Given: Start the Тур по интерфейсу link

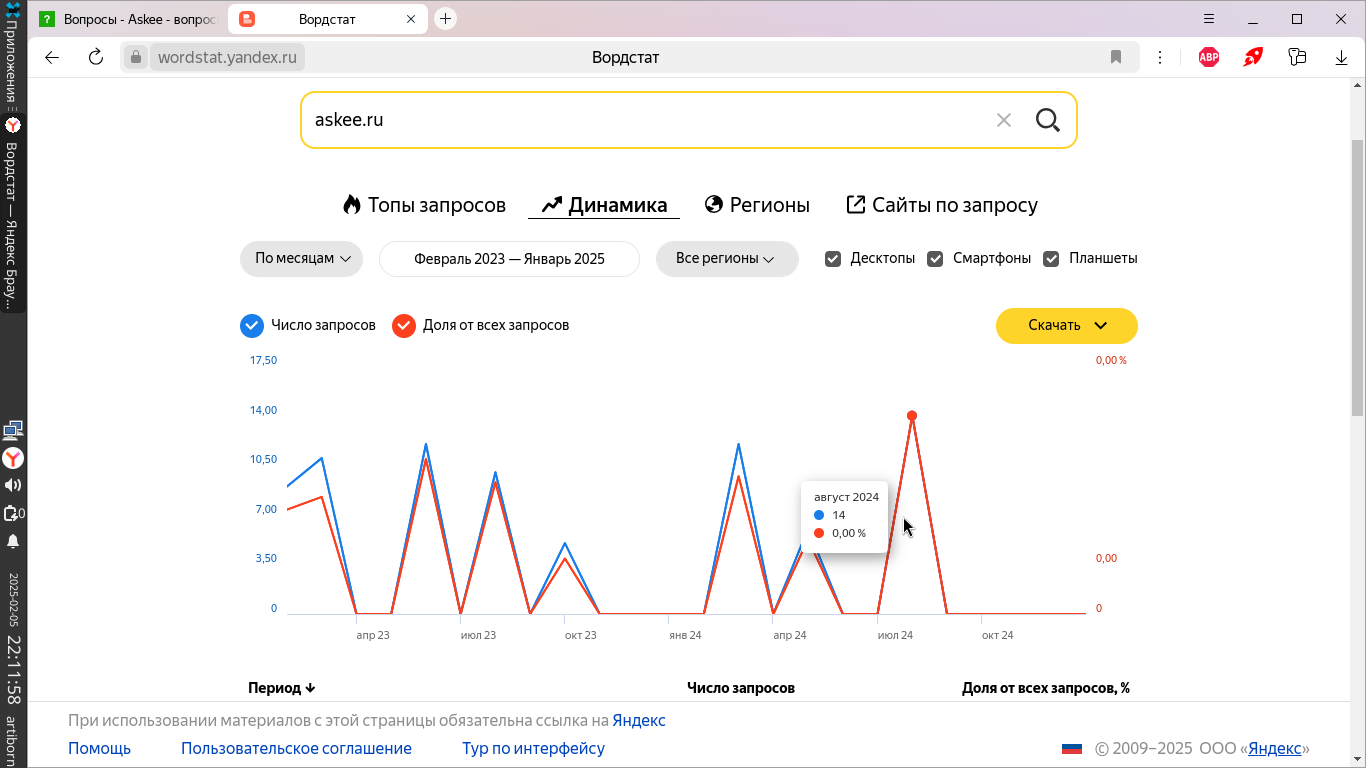Looking at the screenshot, I should coord(533,748).
